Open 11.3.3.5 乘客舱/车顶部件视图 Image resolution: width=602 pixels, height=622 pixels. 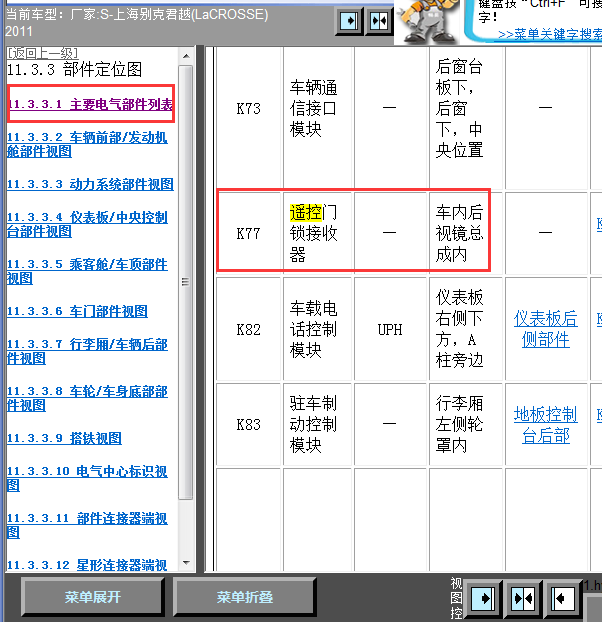(87, 271)
